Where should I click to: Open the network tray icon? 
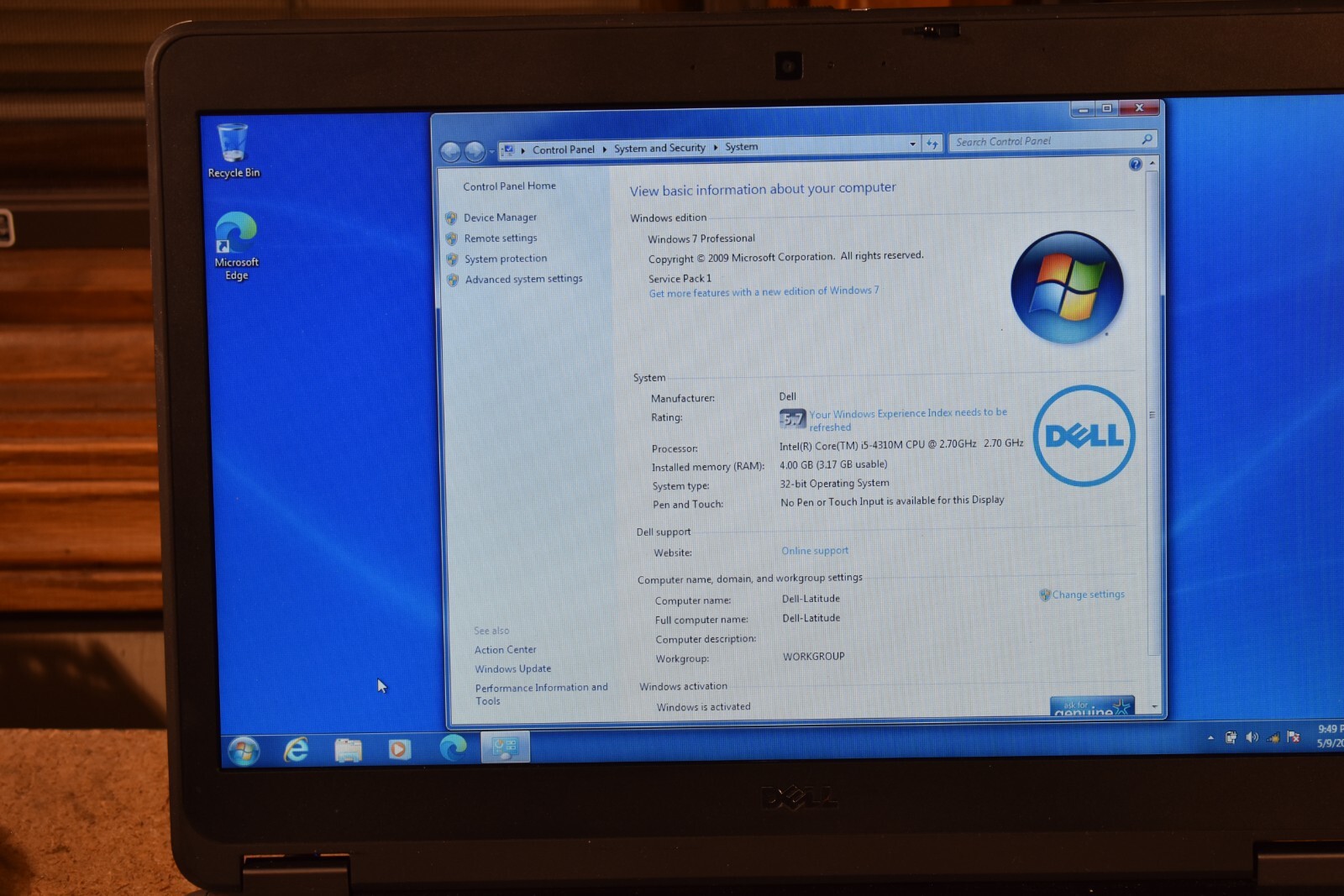pos(1273,737)
